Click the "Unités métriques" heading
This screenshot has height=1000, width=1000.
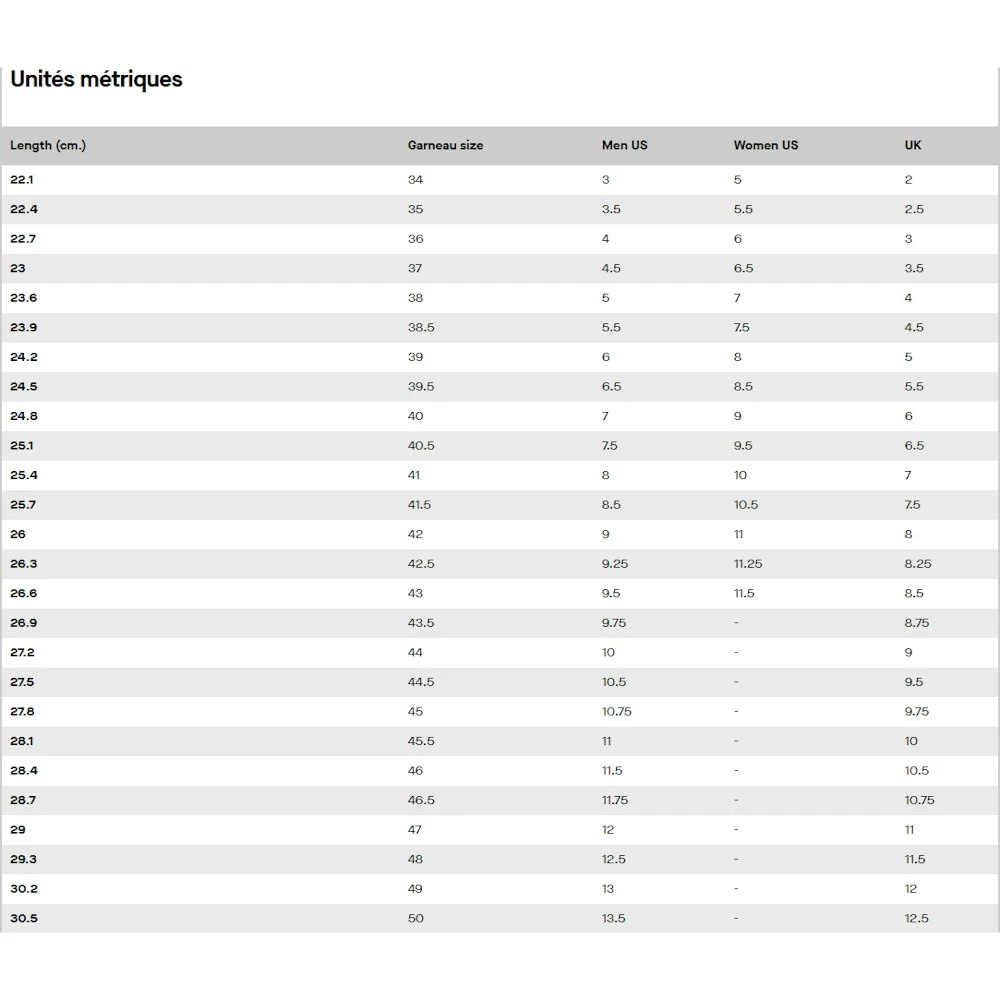coord(96,79)
